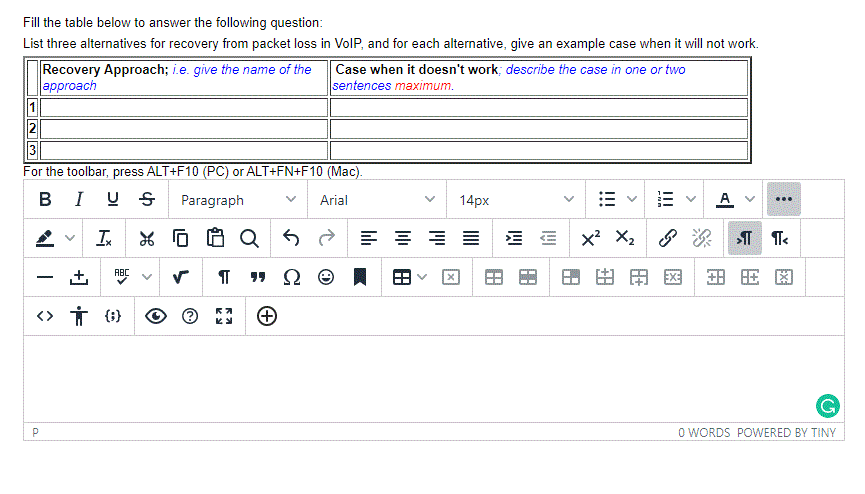Align text left
This screenshot has height=494, width=865.
[369, 238]
